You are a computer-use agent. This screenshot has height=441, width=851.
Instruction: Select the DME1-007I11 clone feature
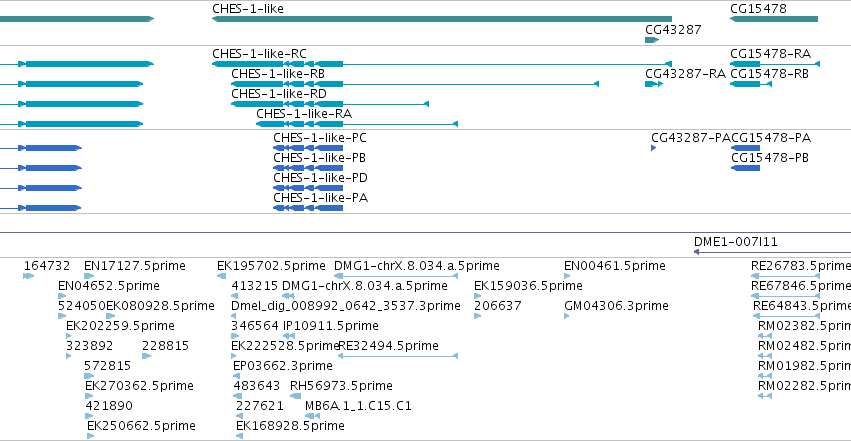click(772, 252)
